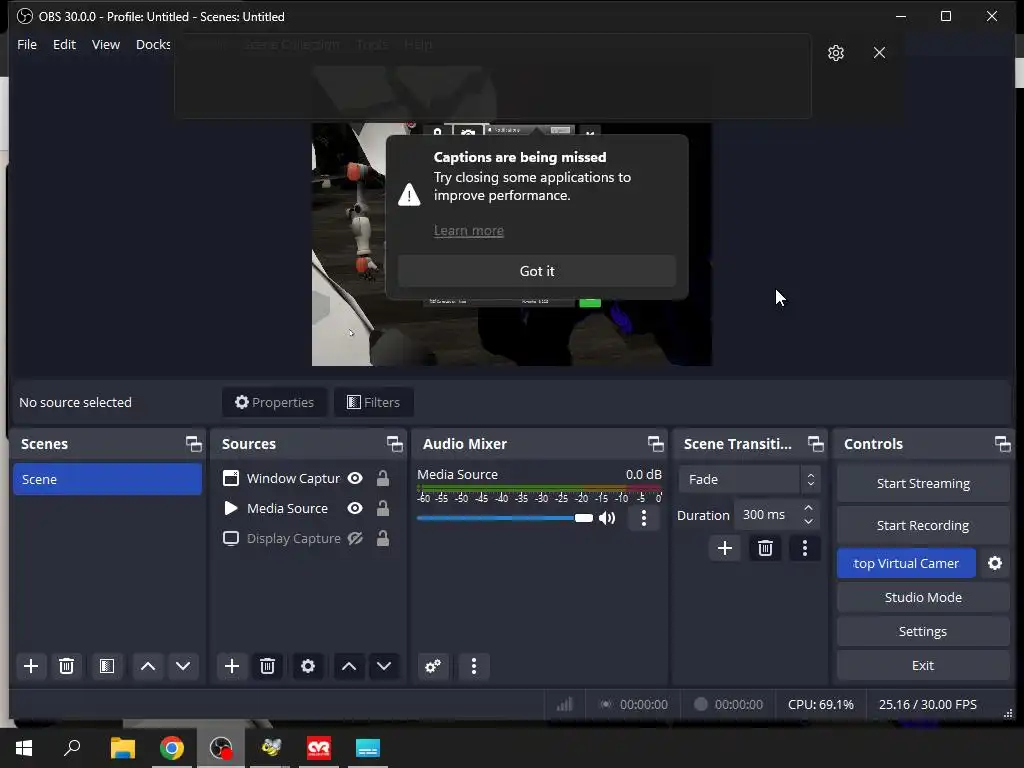The image size is (1024, 768).
Task: Click the preview canvas thumbnail
Action: [512, 244]
